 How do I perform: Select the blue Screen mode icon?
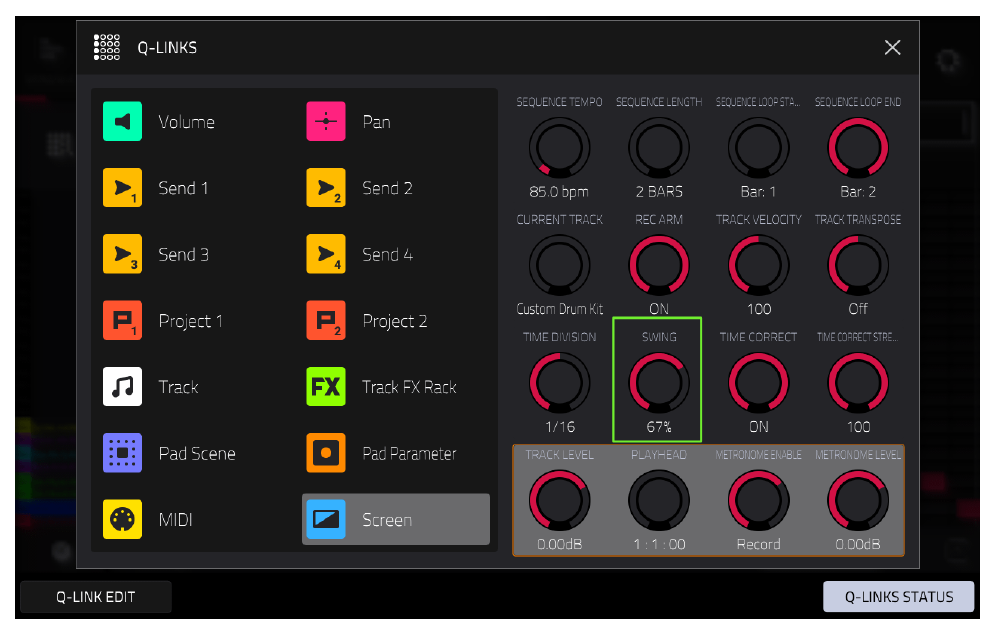[326, 519]
